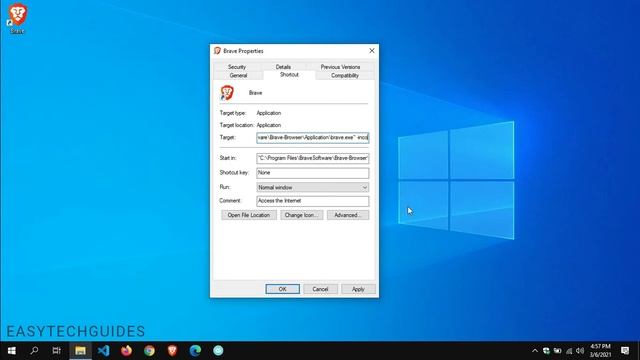640x360 pixels.
Task: Open the taskbar clock and date
Action: point(600,351)
